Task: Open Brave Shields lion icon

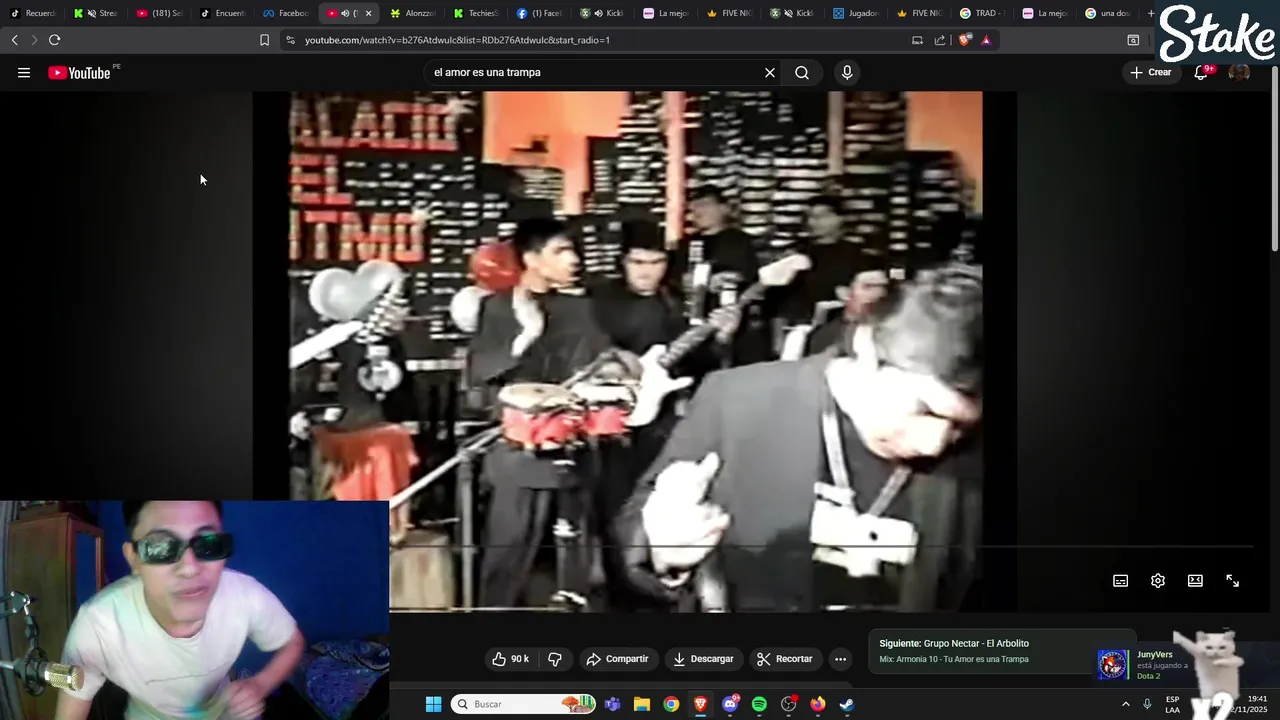Action: click(x=964, y=40)
